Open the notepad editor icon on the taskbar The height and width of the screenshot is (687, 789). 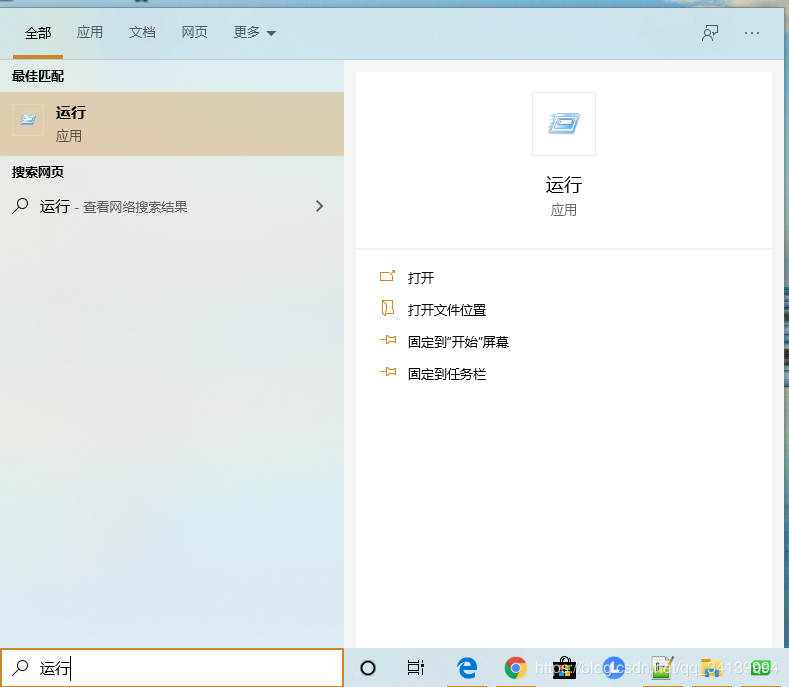click(662, 668)
